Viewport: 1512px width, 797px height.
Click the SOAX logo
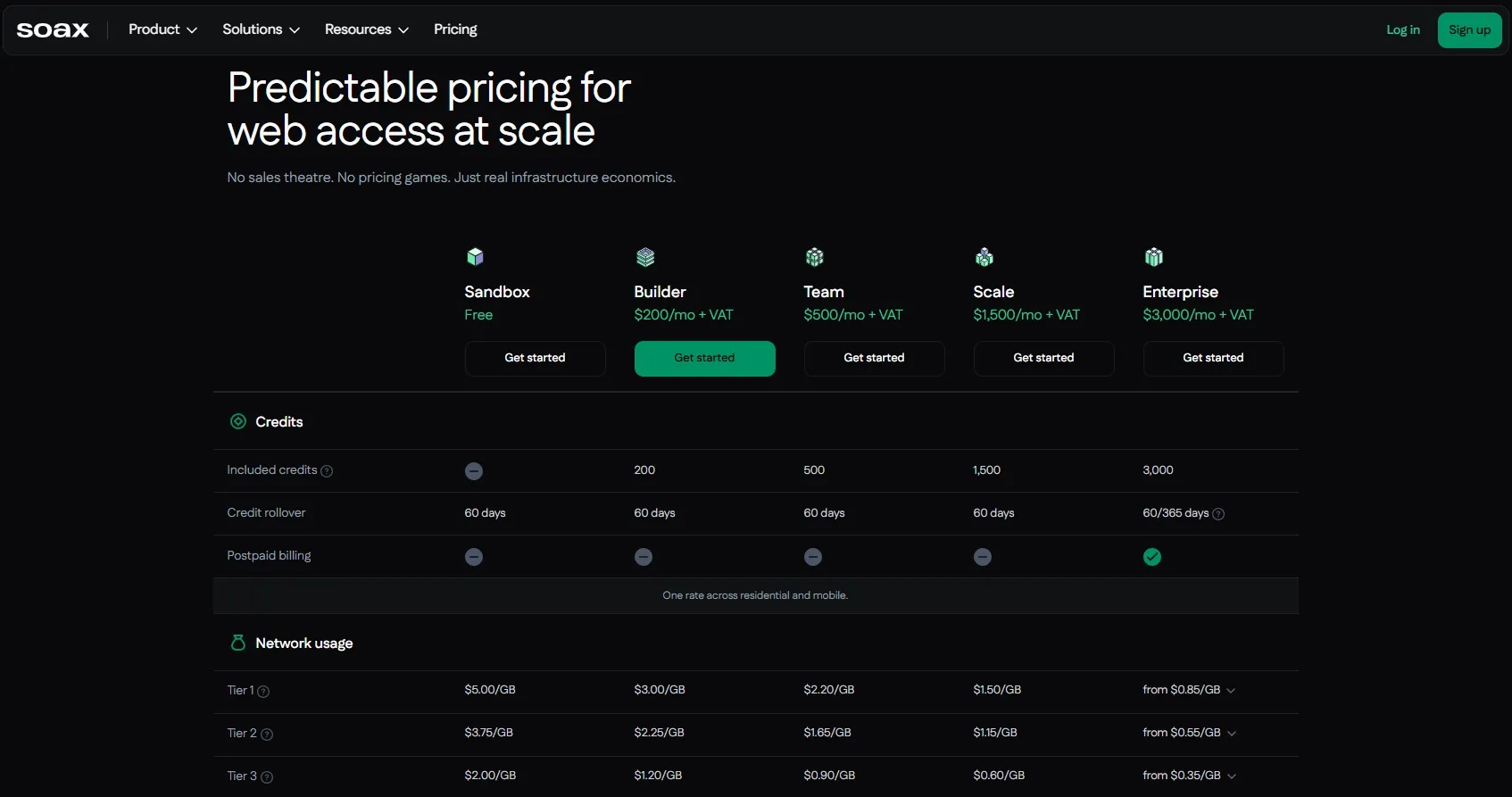[53, 30]
